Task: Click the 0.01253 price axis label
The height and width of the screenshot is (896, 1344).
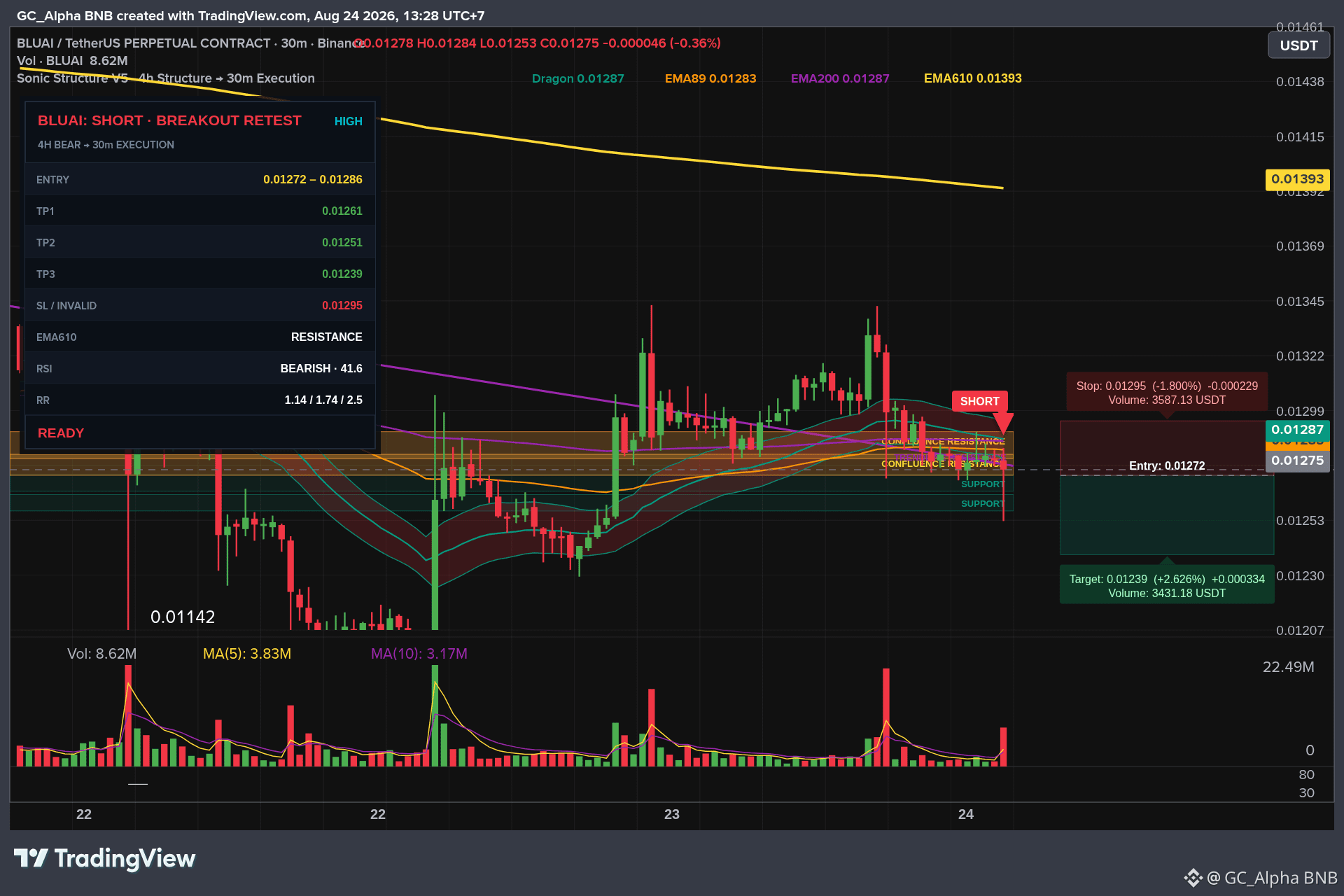Action: pos(1300,521)
